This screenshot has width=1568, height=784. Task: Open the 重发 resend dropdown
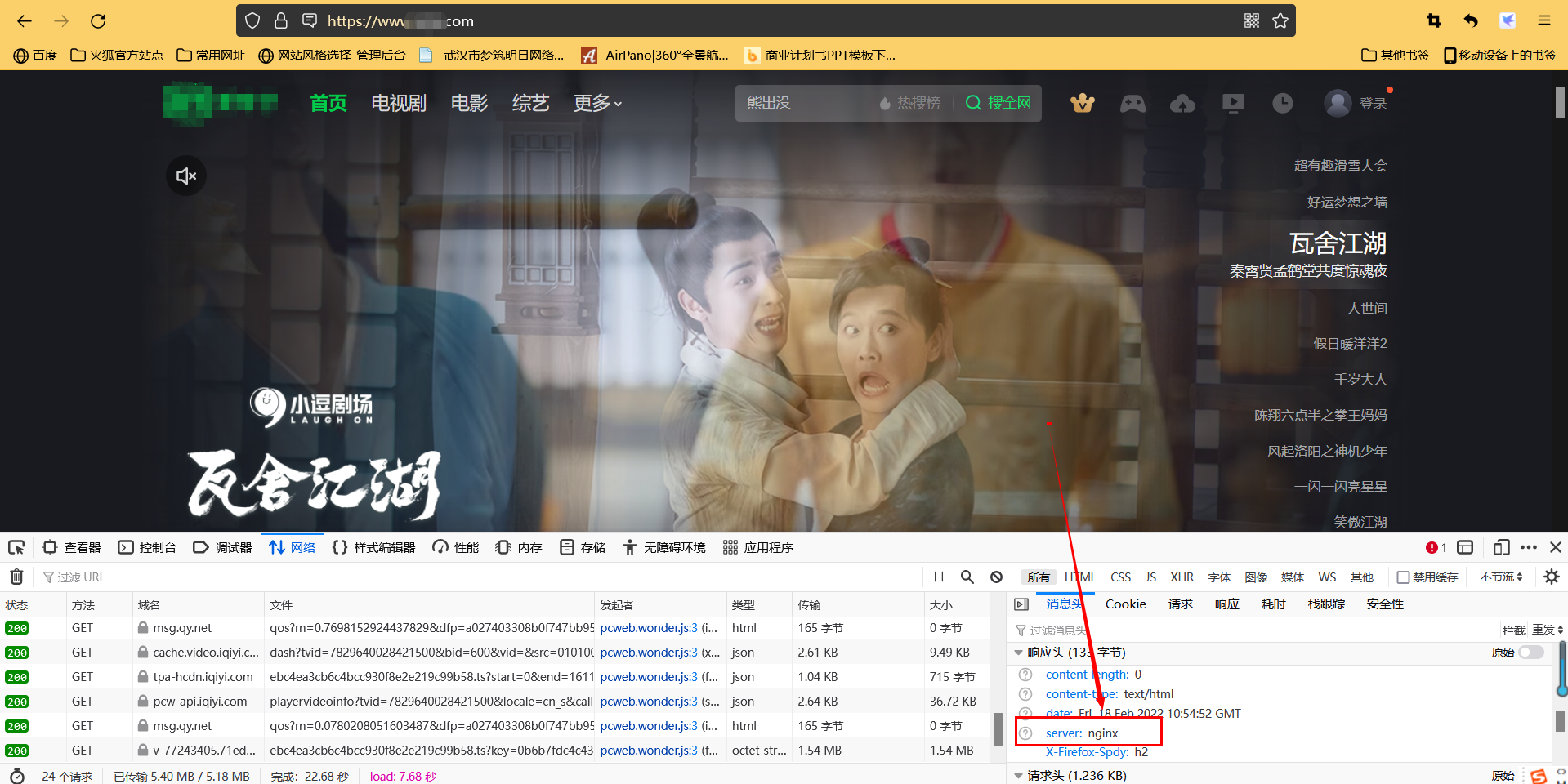1548,630
